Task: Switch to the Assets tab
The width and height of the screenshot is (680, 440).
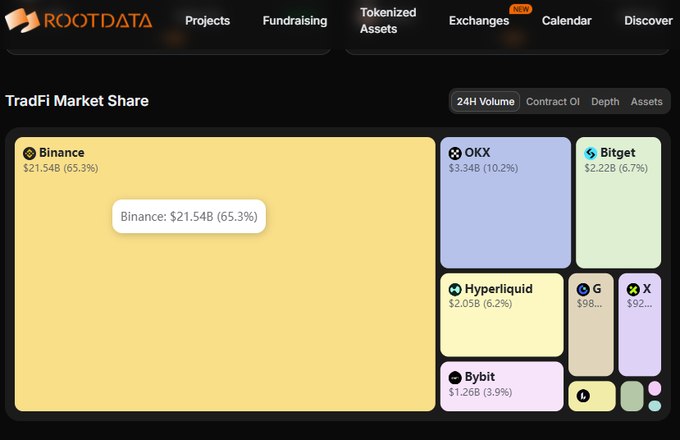Action: [x=646, y=101]
